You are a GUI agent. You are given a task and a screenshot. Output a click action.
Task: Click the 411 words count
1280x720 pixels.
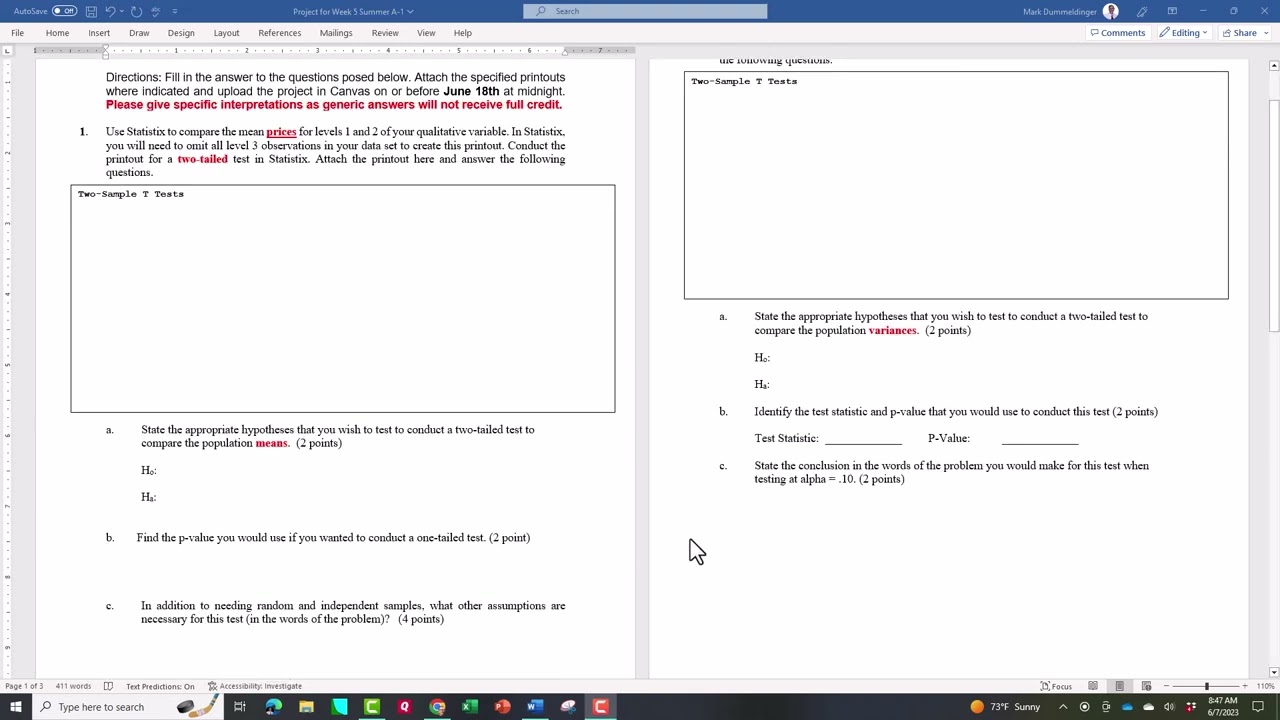(73, 686)
